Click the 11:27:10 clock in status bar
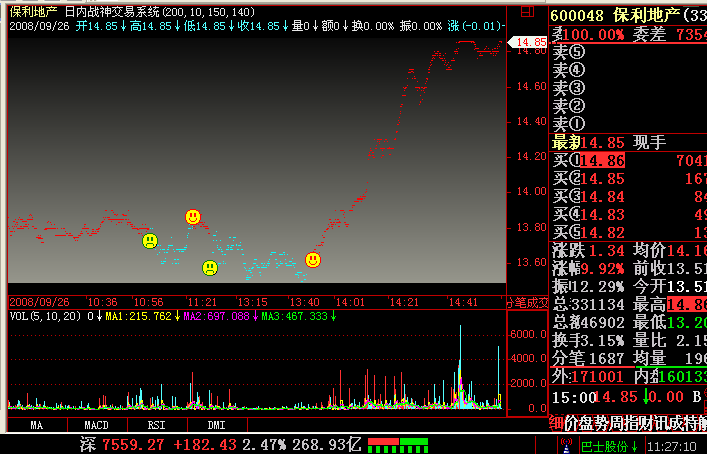707x454 pixels. point(672,446)
